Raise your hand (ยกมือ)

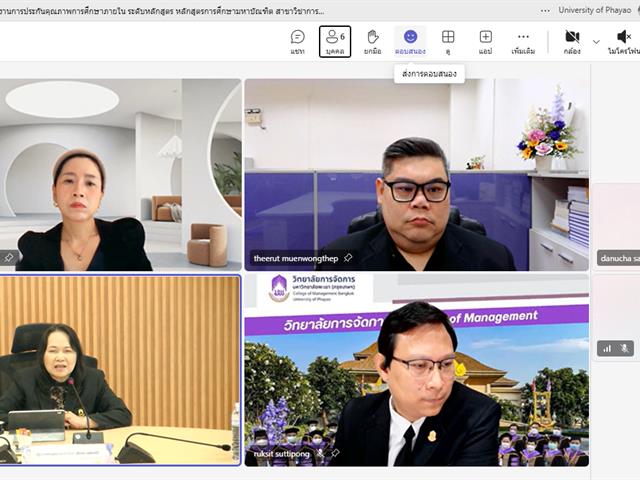pyautogui.click(x=372, y=42)
